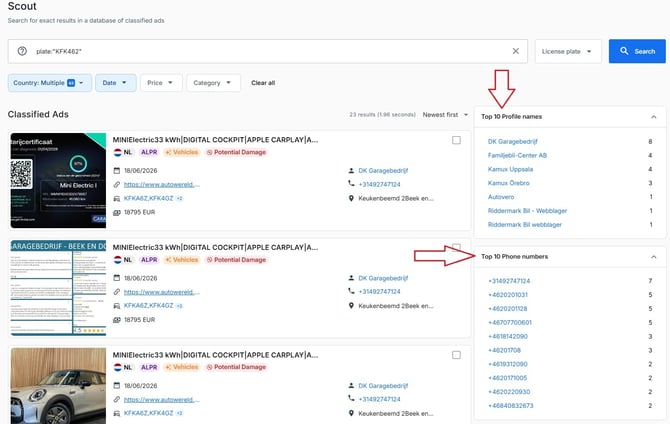The image size is (670, 424).
Task: Click phone +31492747124 in first ad
Action: [379, 185]
